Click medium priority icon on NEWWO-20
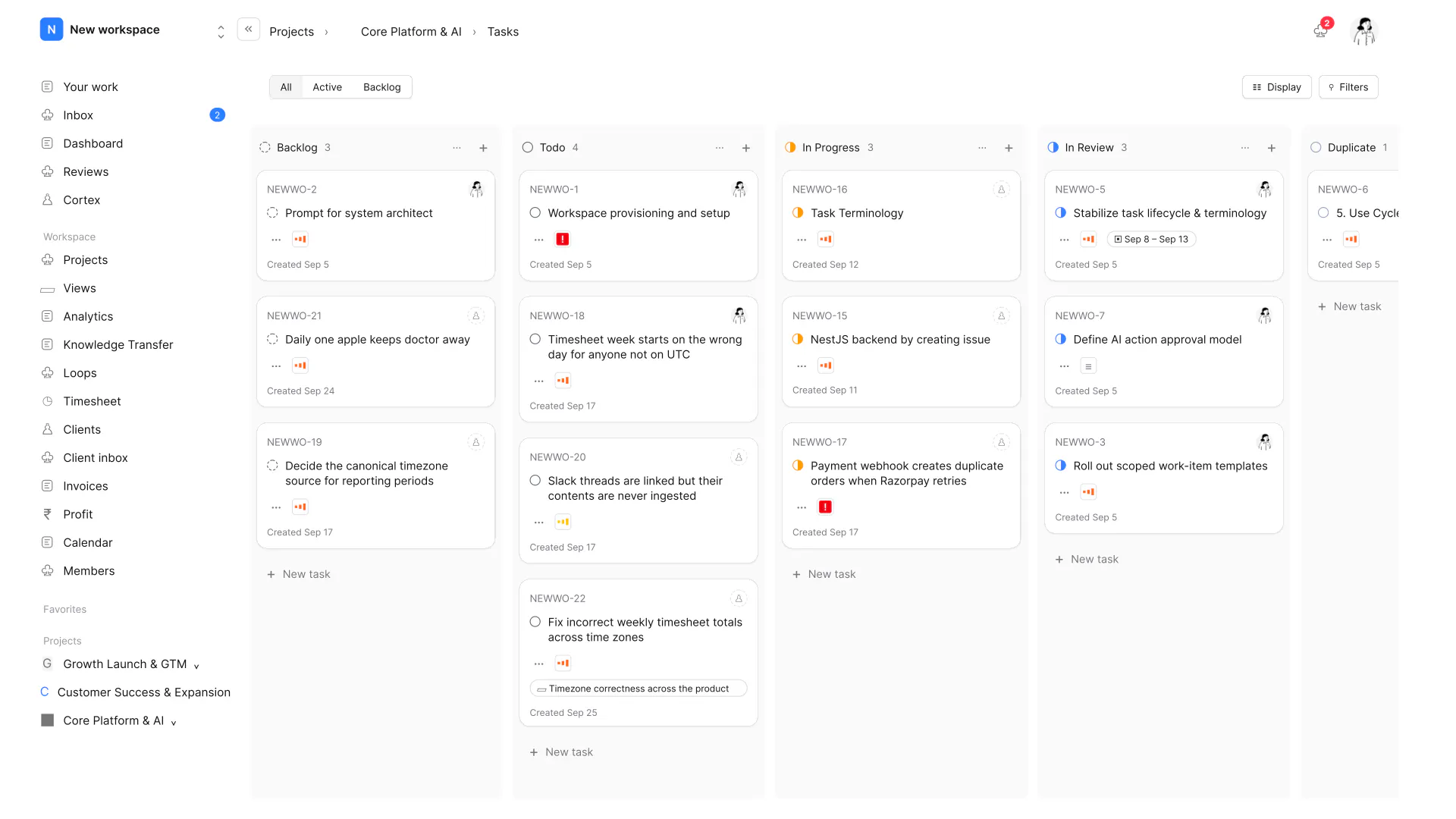Image resolution: width=1456 pixels, height=819 pixels. click(563, 522)
